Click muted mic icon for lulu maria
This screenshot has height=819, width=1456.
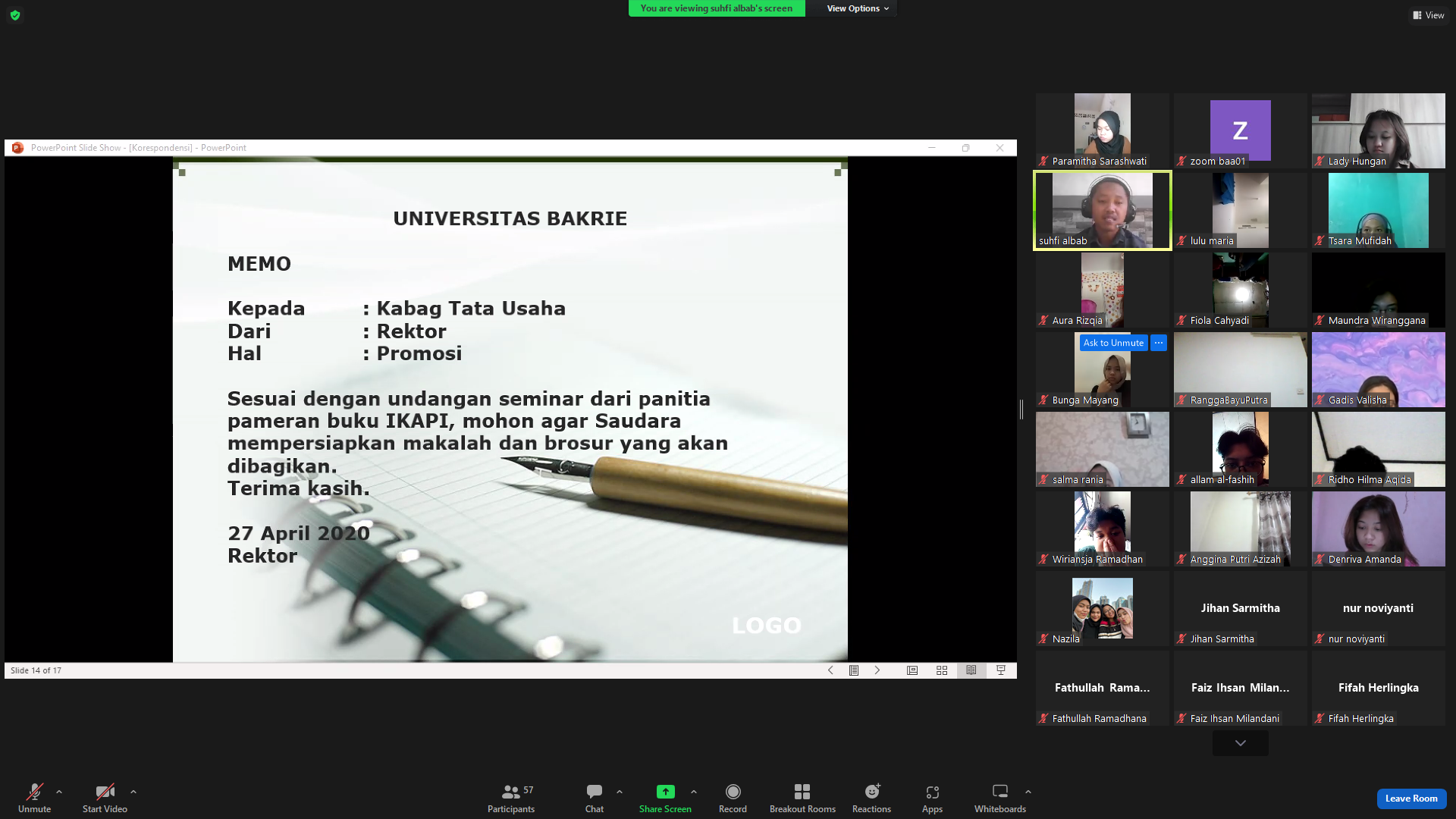click(1182, 240)
